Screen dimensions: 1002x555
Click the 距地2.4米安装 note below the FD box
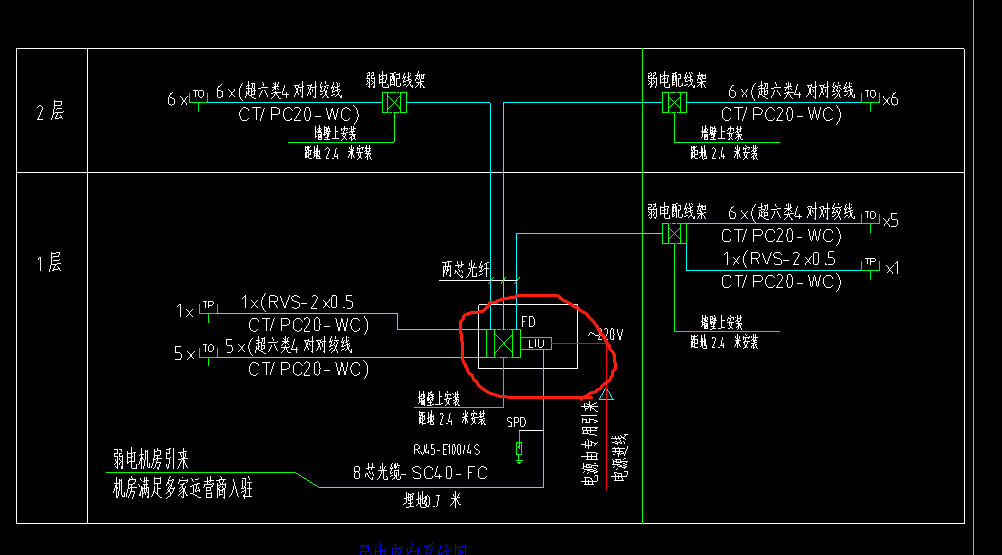pyautogui.click(x=452, y=419)
